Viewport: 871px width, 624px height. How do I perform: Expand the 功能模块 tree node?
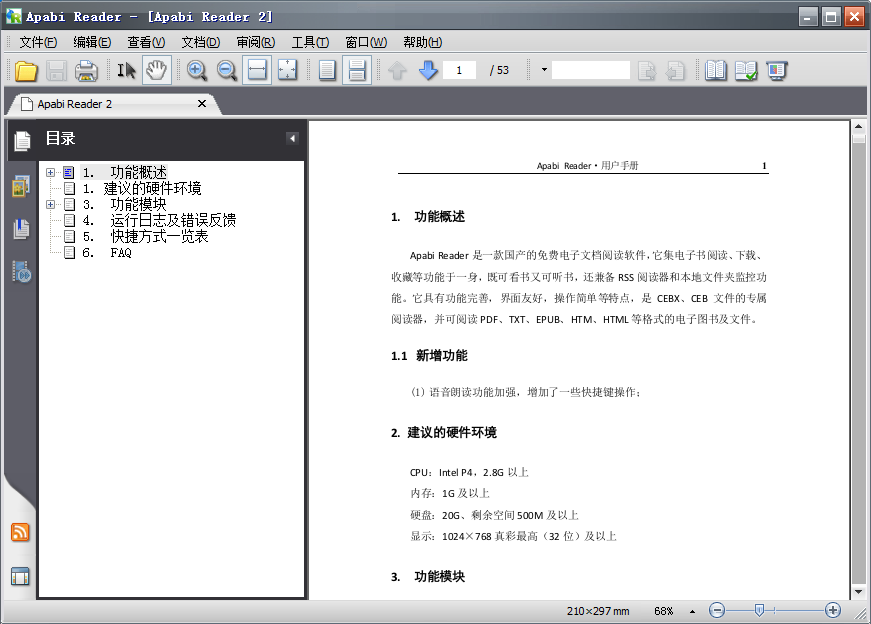point(50,204)
